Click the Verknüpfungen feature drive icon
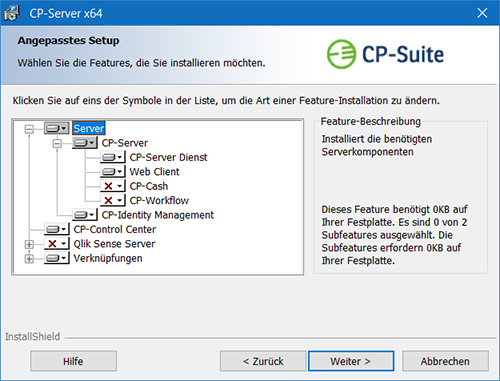500x381 pixels. click(x=57, y=258)
